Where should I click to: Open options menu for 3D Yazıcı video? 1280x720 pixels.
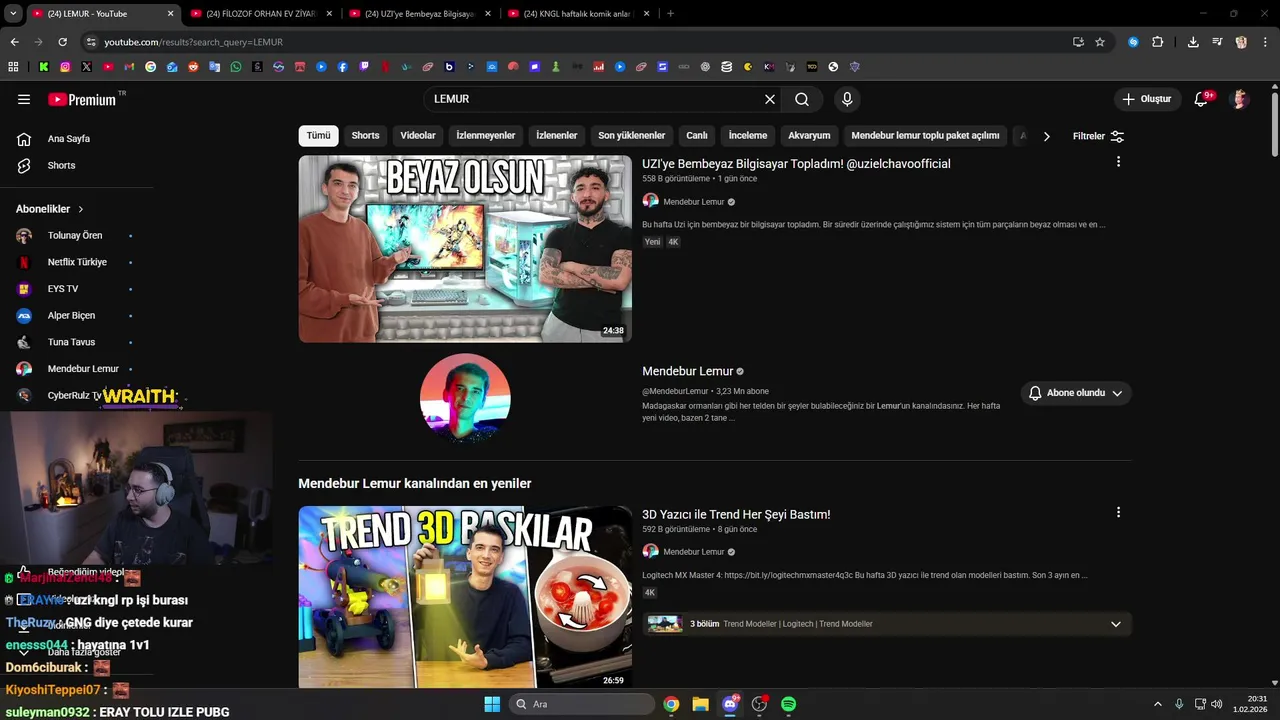(1118, 512)
